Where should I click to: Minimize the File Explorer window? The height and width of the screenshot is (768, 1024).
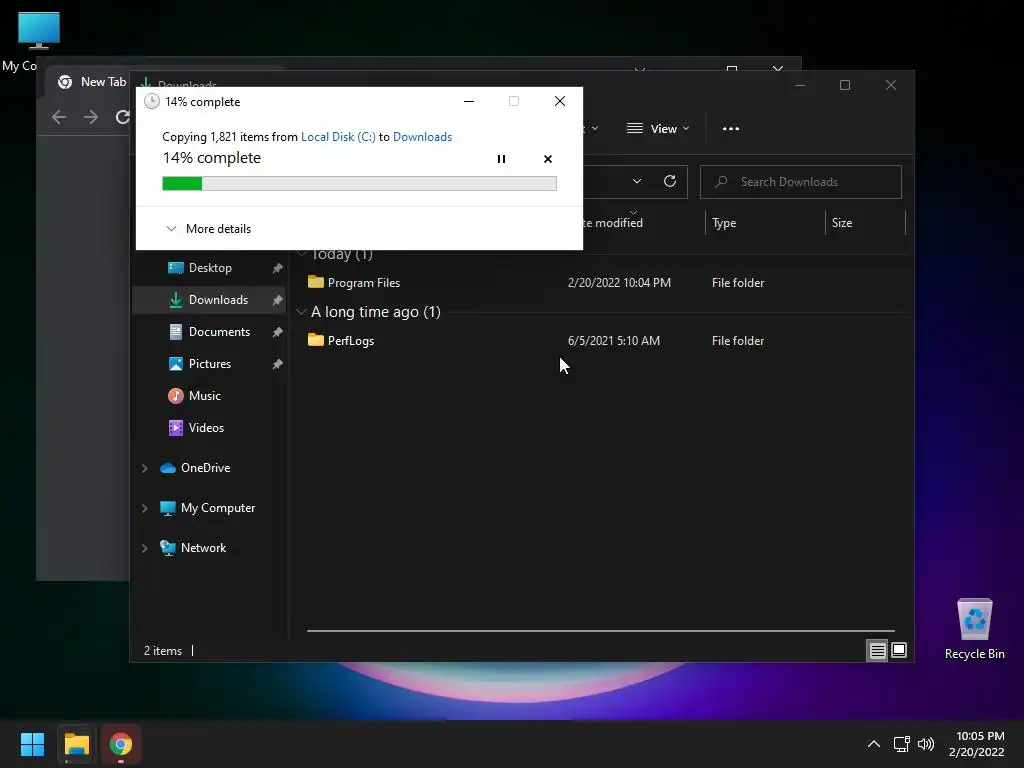click(x=799, y=85)
